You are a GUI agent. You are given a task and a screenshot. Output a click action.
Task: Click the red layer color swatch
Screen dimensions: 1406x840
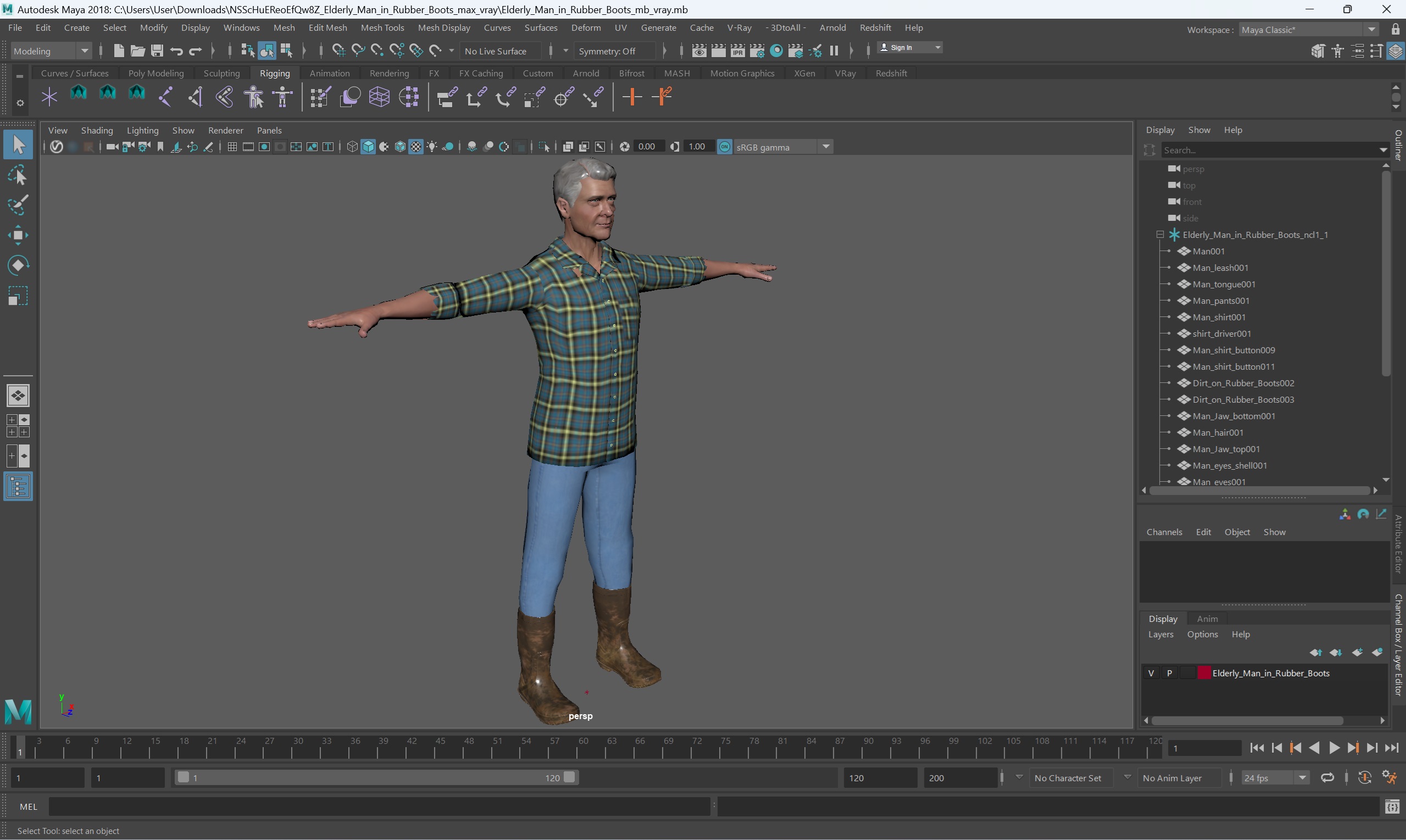pyautogui.click(x=1203, y=673)
